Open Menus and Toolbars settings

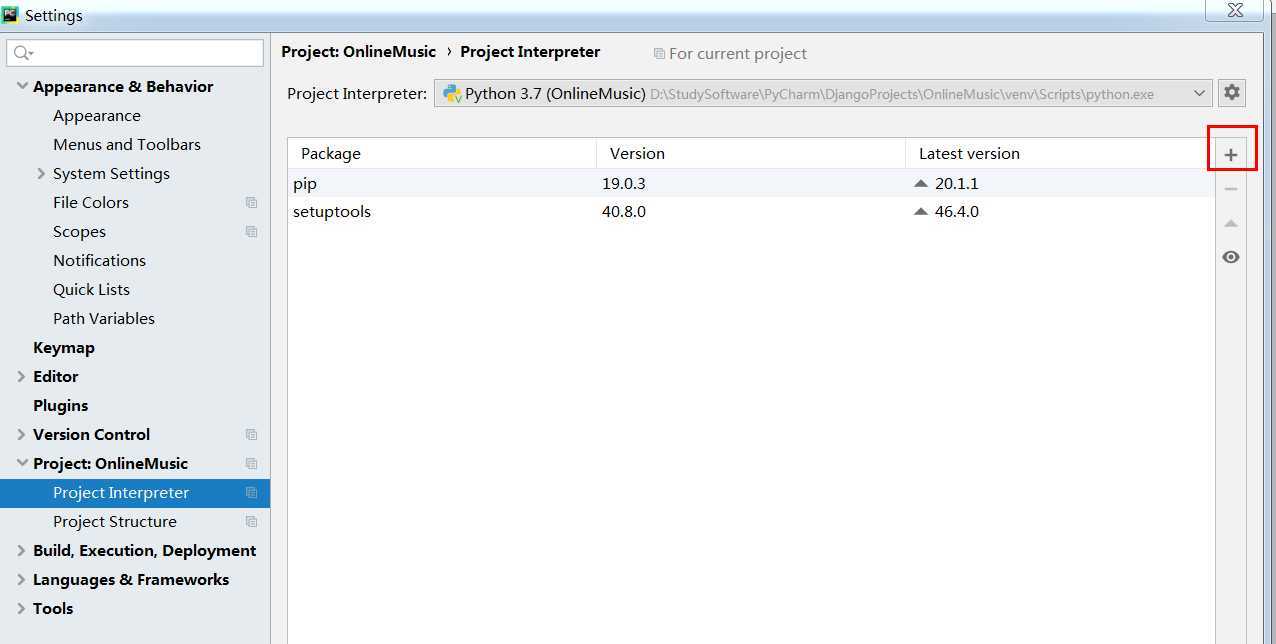pyautogui.click(x=127, y=144)
